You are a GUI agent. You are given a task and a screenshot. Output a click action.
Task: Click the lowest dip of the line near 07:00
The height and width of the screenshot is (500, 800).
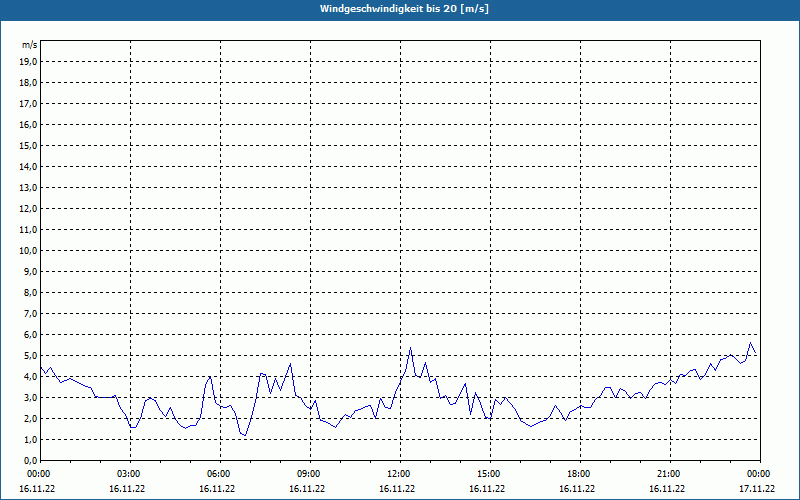click(x=244, y=436)
